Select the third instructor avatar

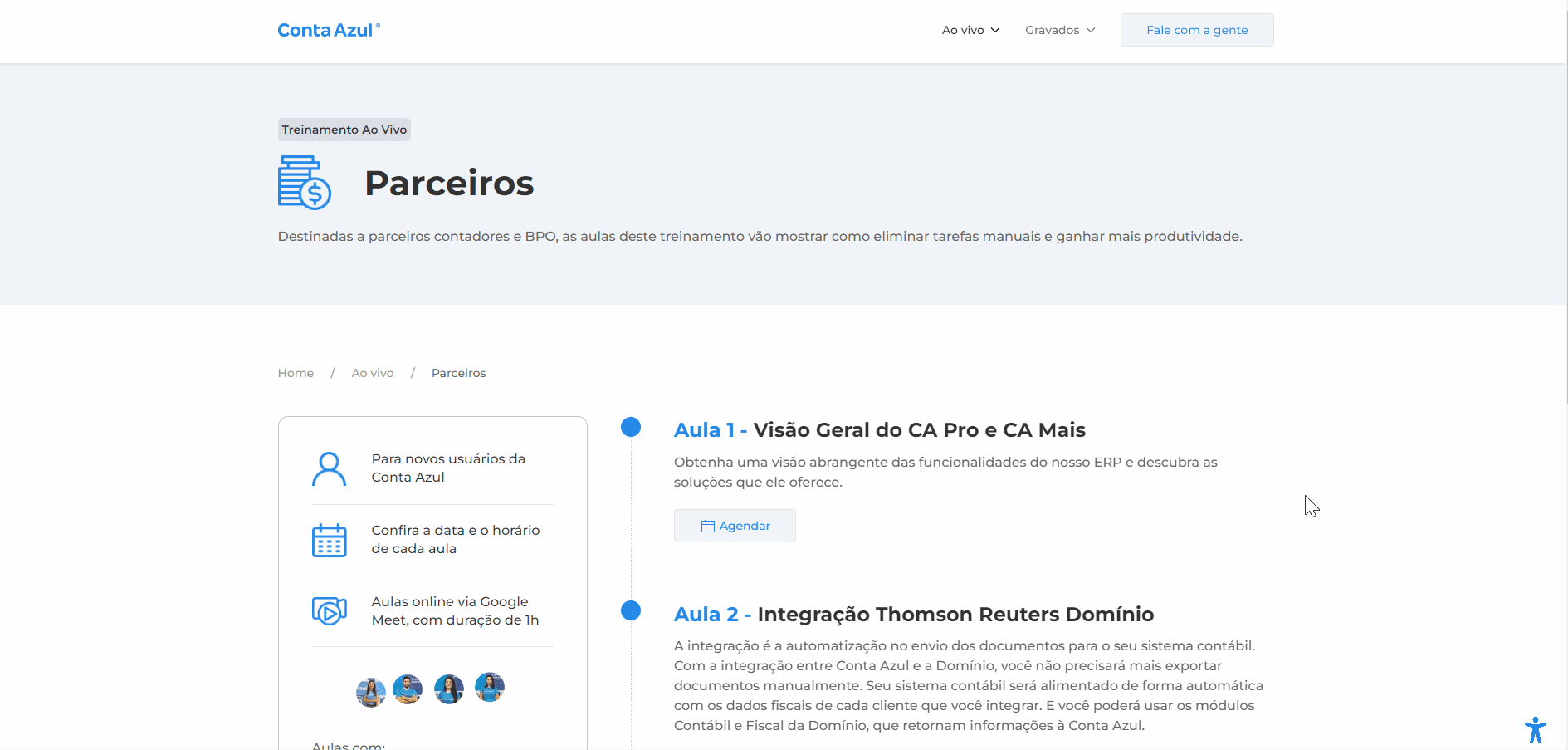click(449, 689)
